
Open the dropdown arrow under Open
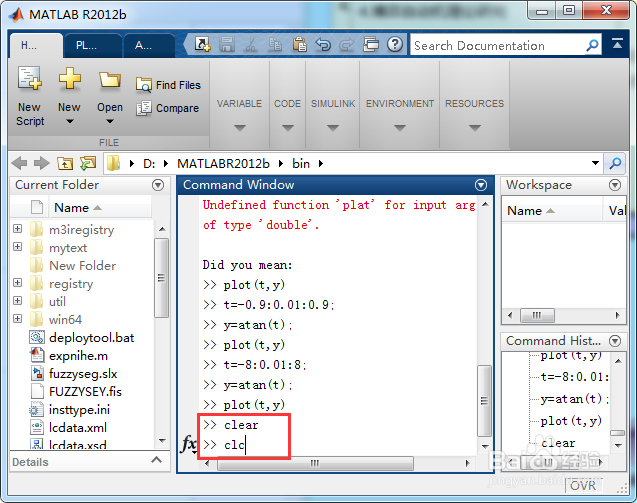tap(110, 121)
